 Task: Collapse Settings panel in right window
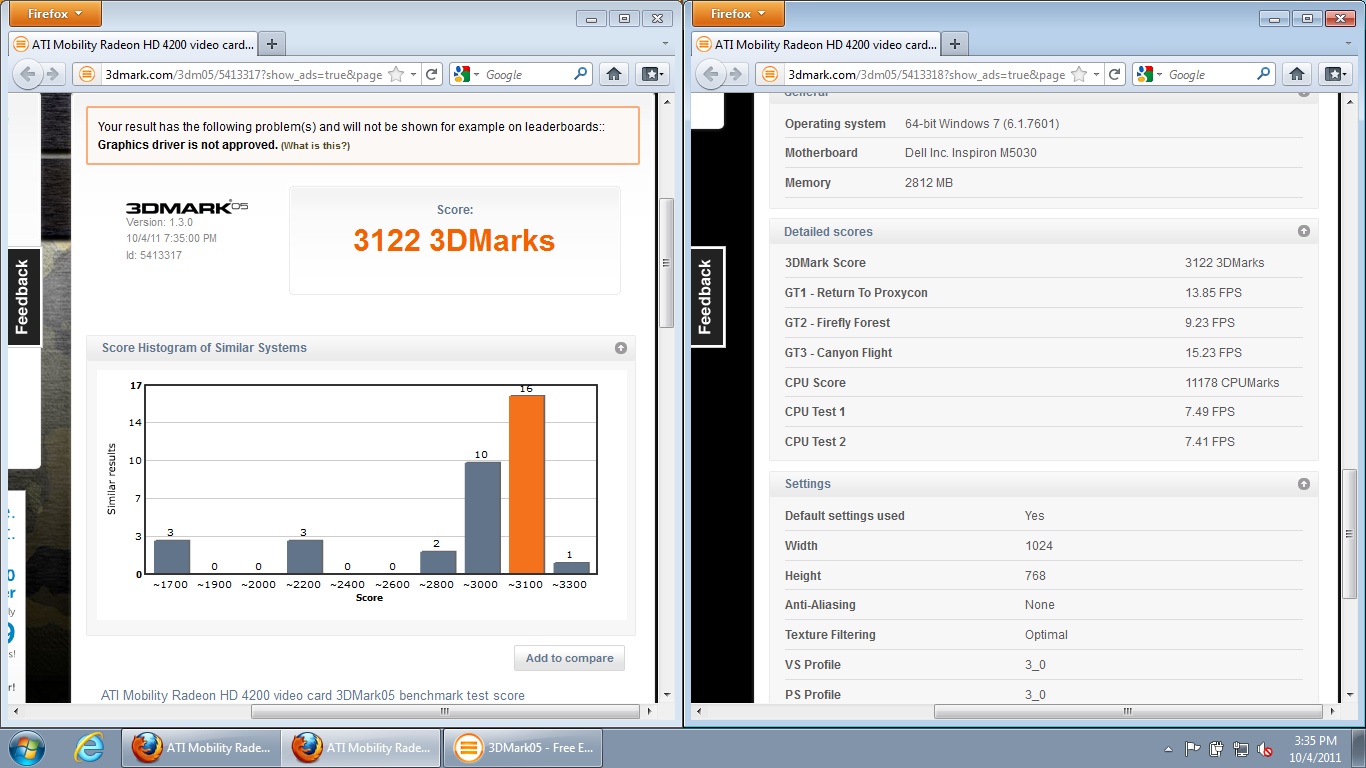1304,484
